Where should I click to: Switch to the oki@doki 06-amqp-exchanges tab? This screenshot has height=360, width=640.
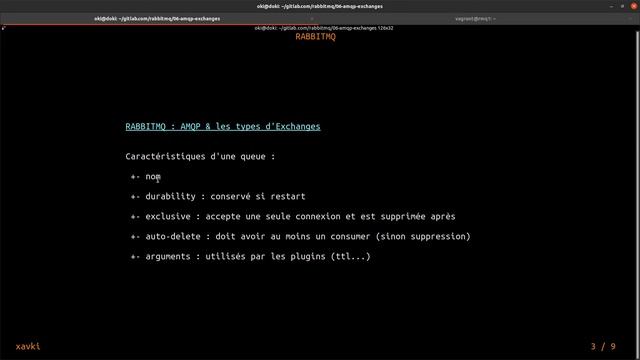click(157, 19)
